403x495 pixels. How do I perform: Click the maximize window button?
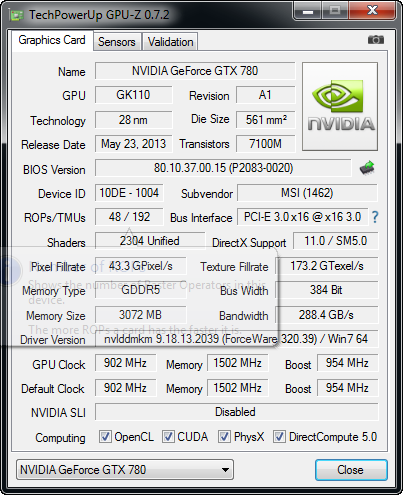pyautogui.click(x=335, y=11)
